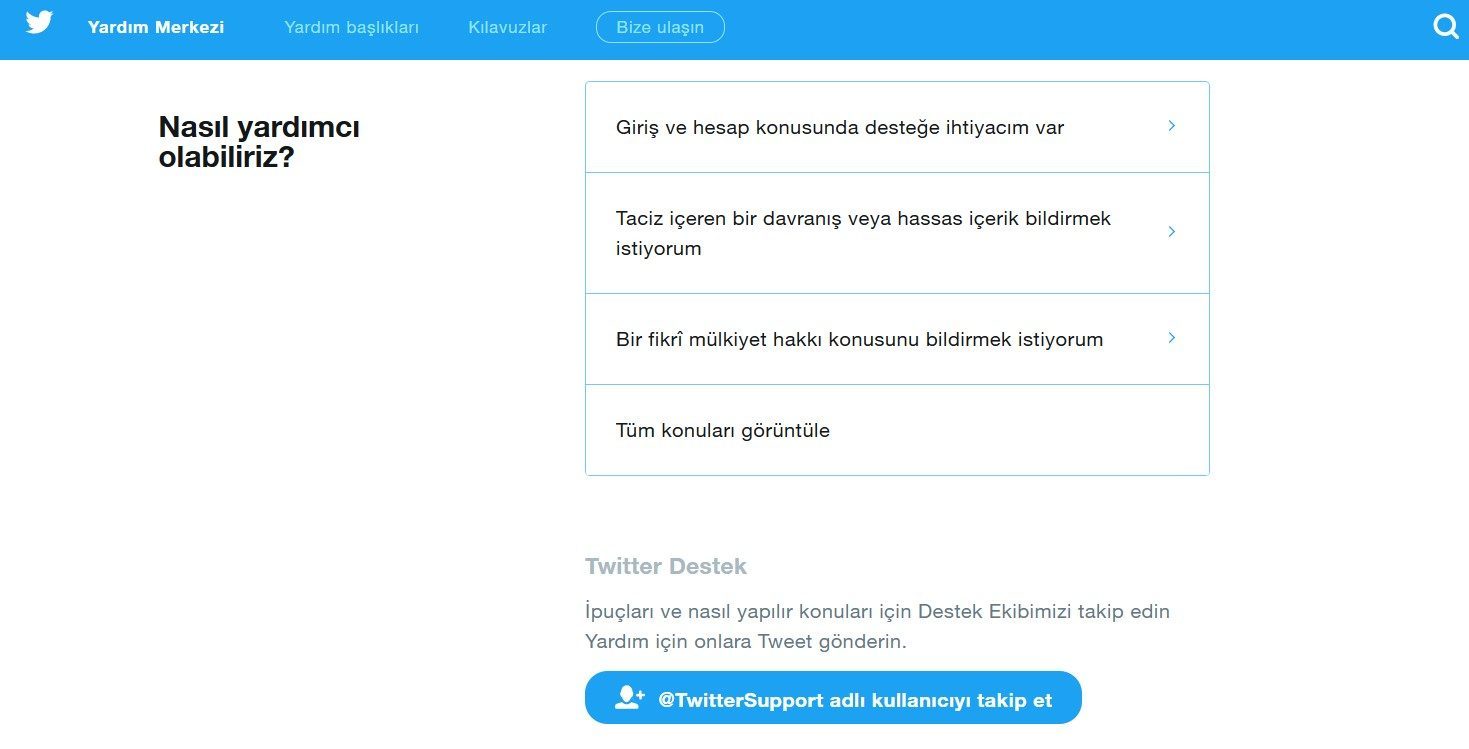Open Tüm konuları görüntüle

coord(897,430)
